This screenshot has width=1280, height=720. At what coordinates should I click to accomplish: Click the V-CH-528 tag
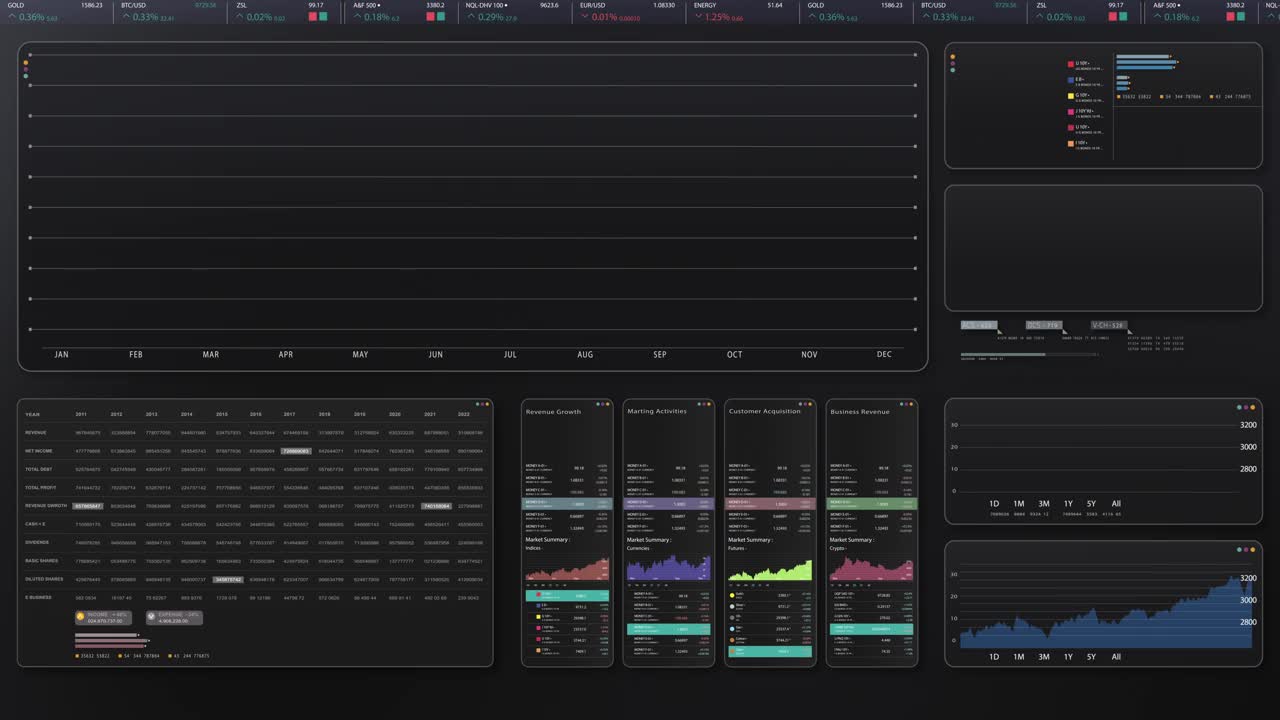pyautogui.click(x=1109, y=325)
